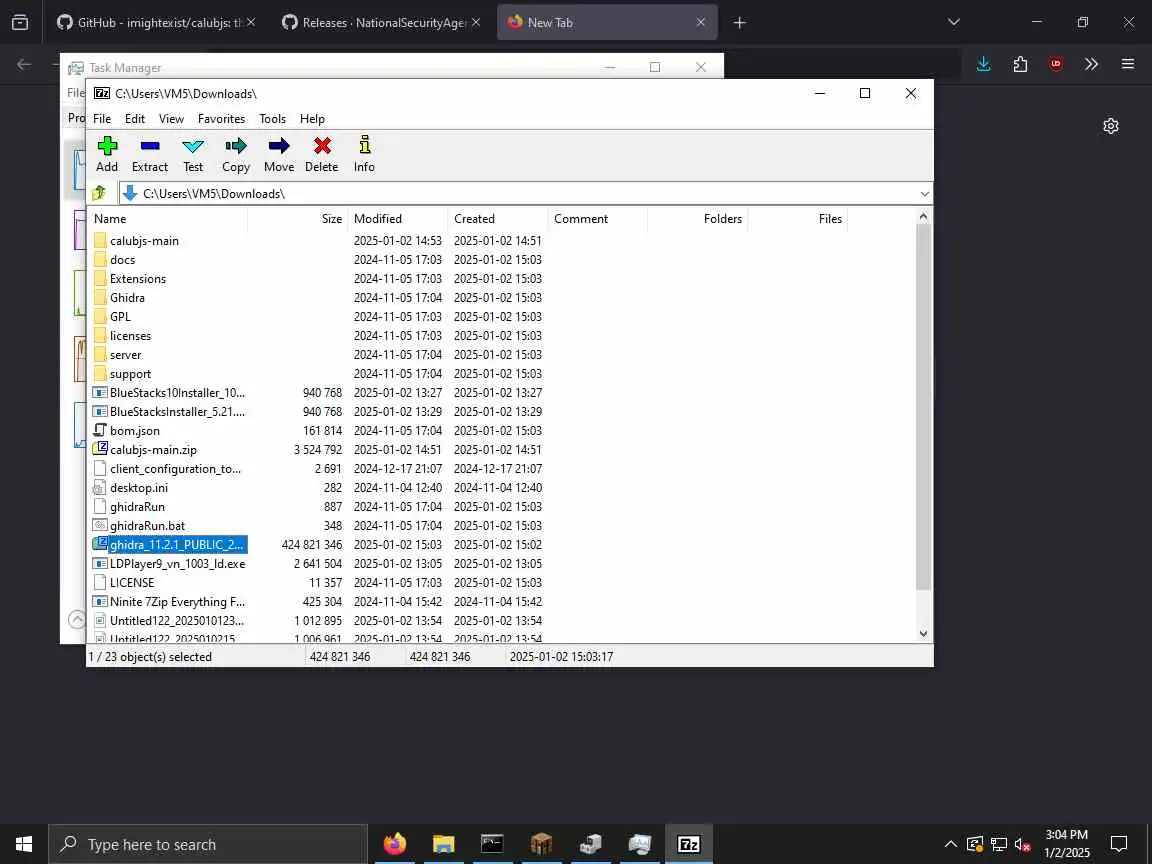Open the Tools menu
Image resolution: width=1152 pixels, height=864 pixels.
(273, 118)
